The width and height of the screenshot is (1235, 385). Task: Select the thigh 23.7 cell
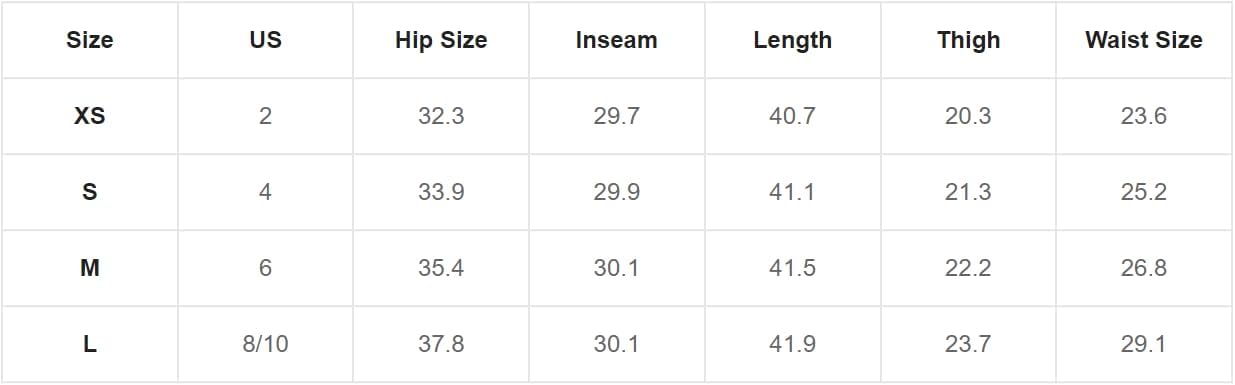968,344
